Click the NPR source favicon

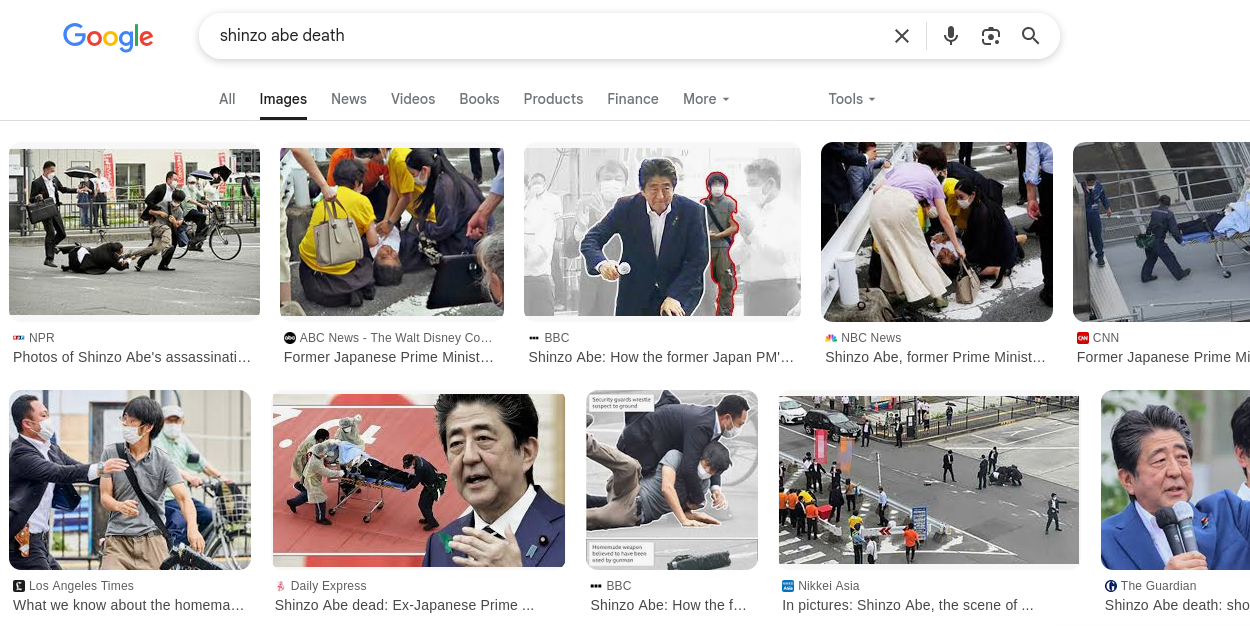[x=19, y=338]
